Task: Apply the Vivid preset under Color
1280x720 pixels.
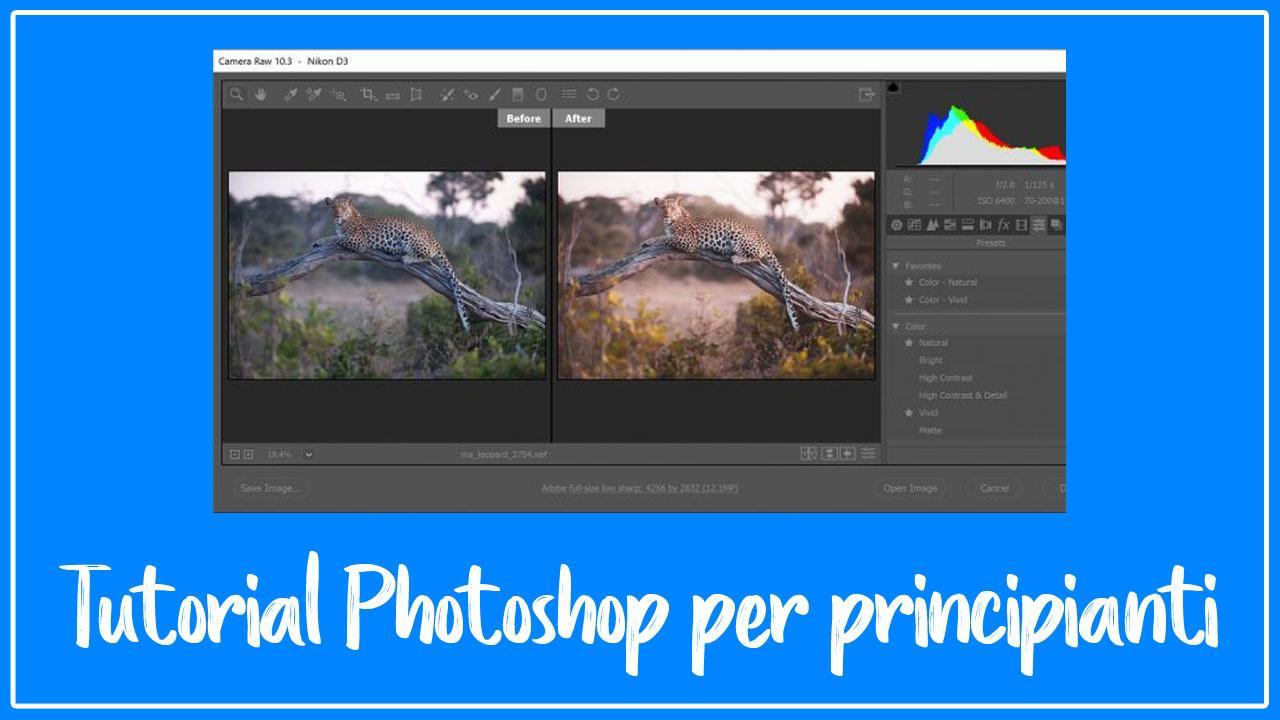Action: click(x=928, y=412)
